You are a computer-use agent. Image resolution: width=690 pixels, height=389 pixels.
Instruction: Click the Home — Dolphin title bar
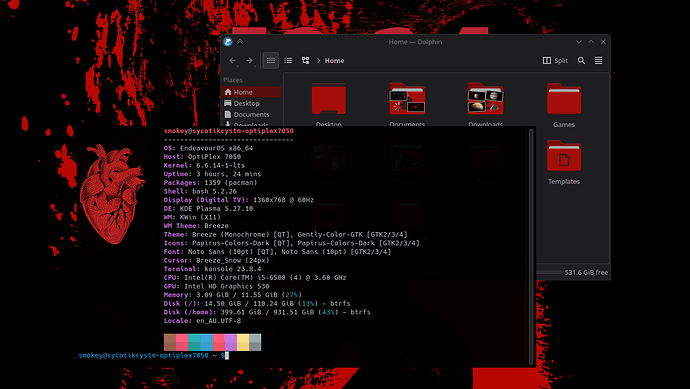(415, 42)
